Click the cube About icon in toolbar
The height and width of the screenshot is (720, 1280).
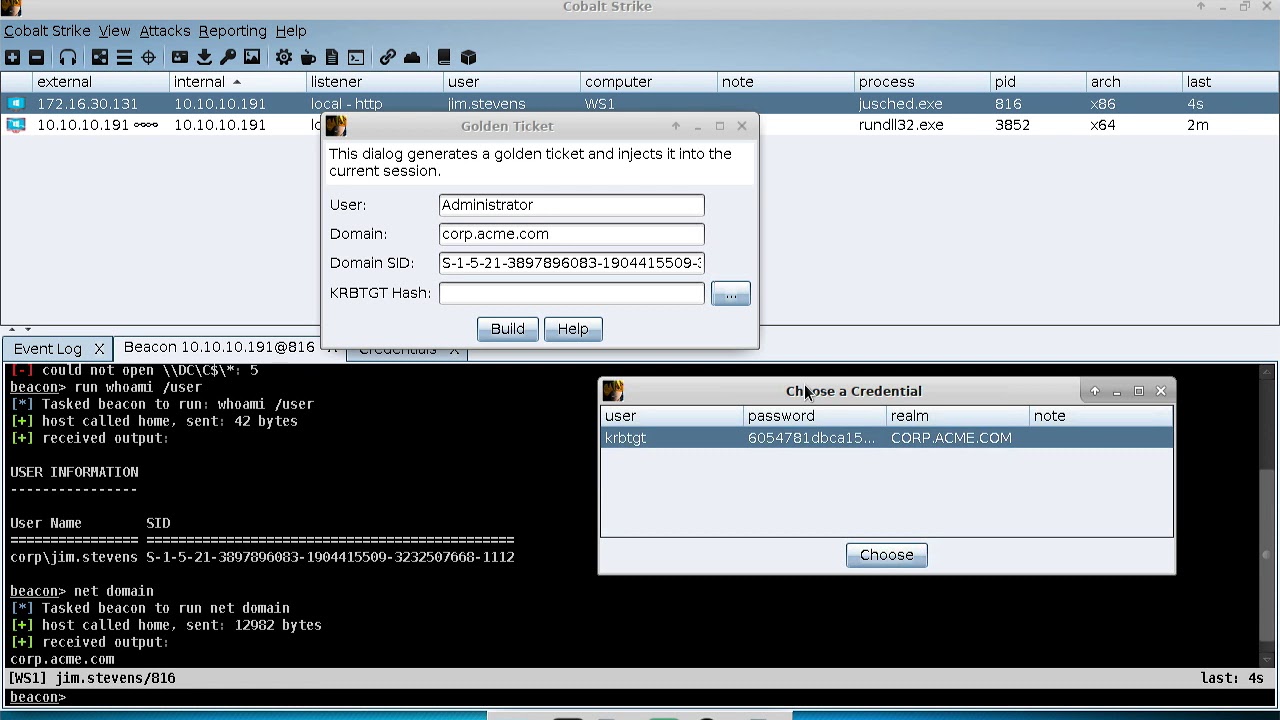468,57
